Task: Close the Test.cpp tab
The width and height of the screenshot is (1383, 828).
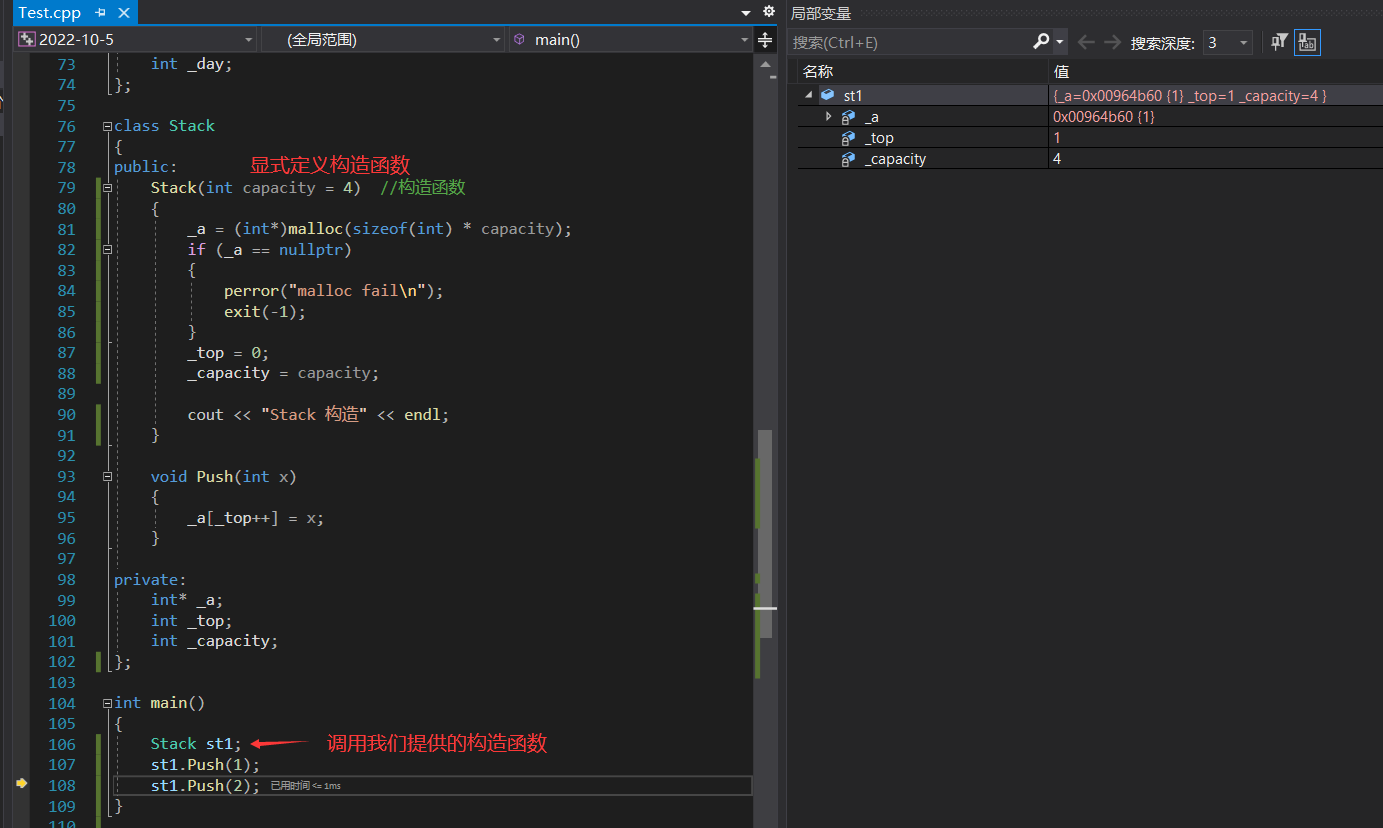Action: pos(122,13)
